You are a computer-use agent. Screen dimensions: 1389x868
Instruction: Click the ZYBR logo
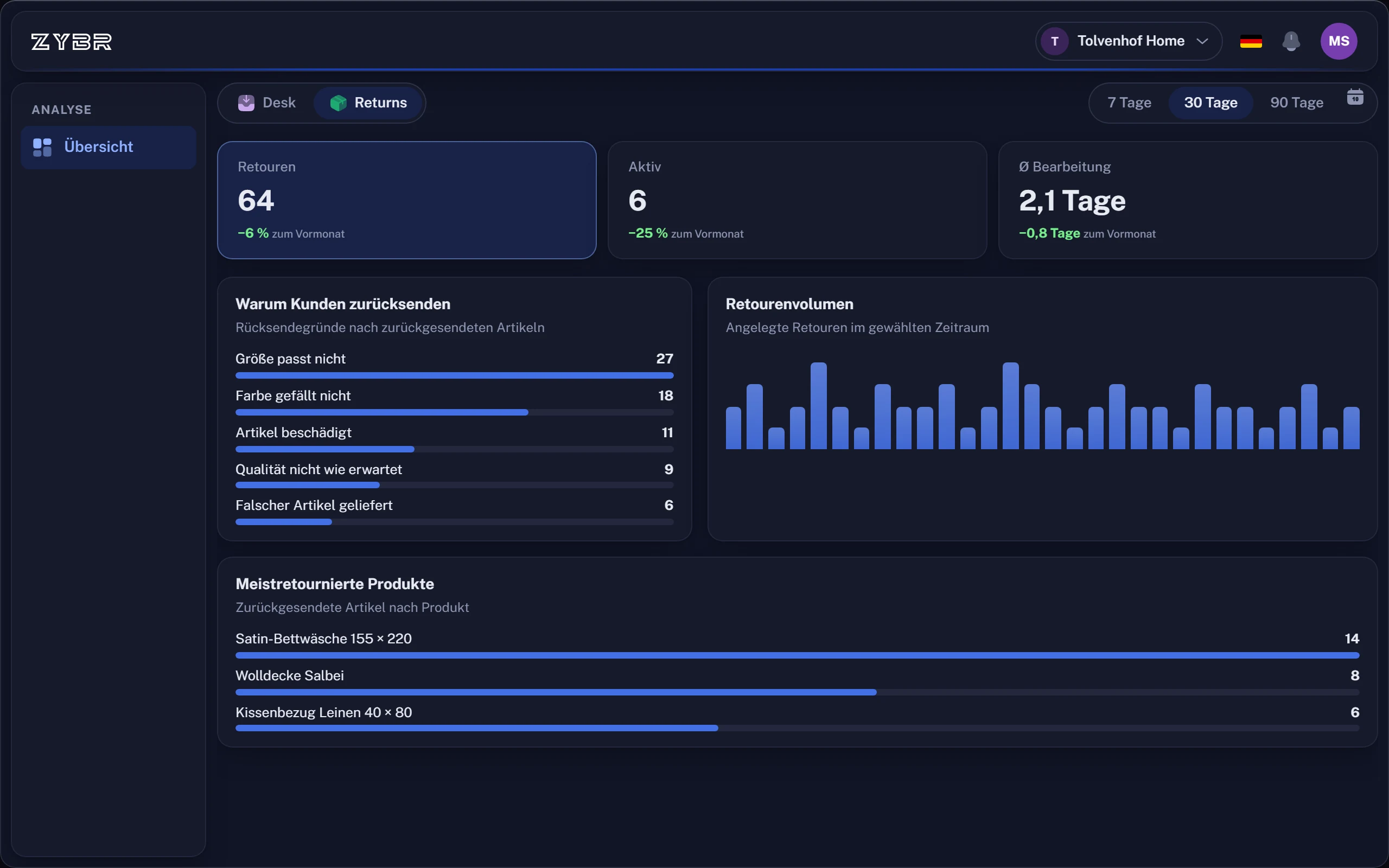tap(71, 41)
